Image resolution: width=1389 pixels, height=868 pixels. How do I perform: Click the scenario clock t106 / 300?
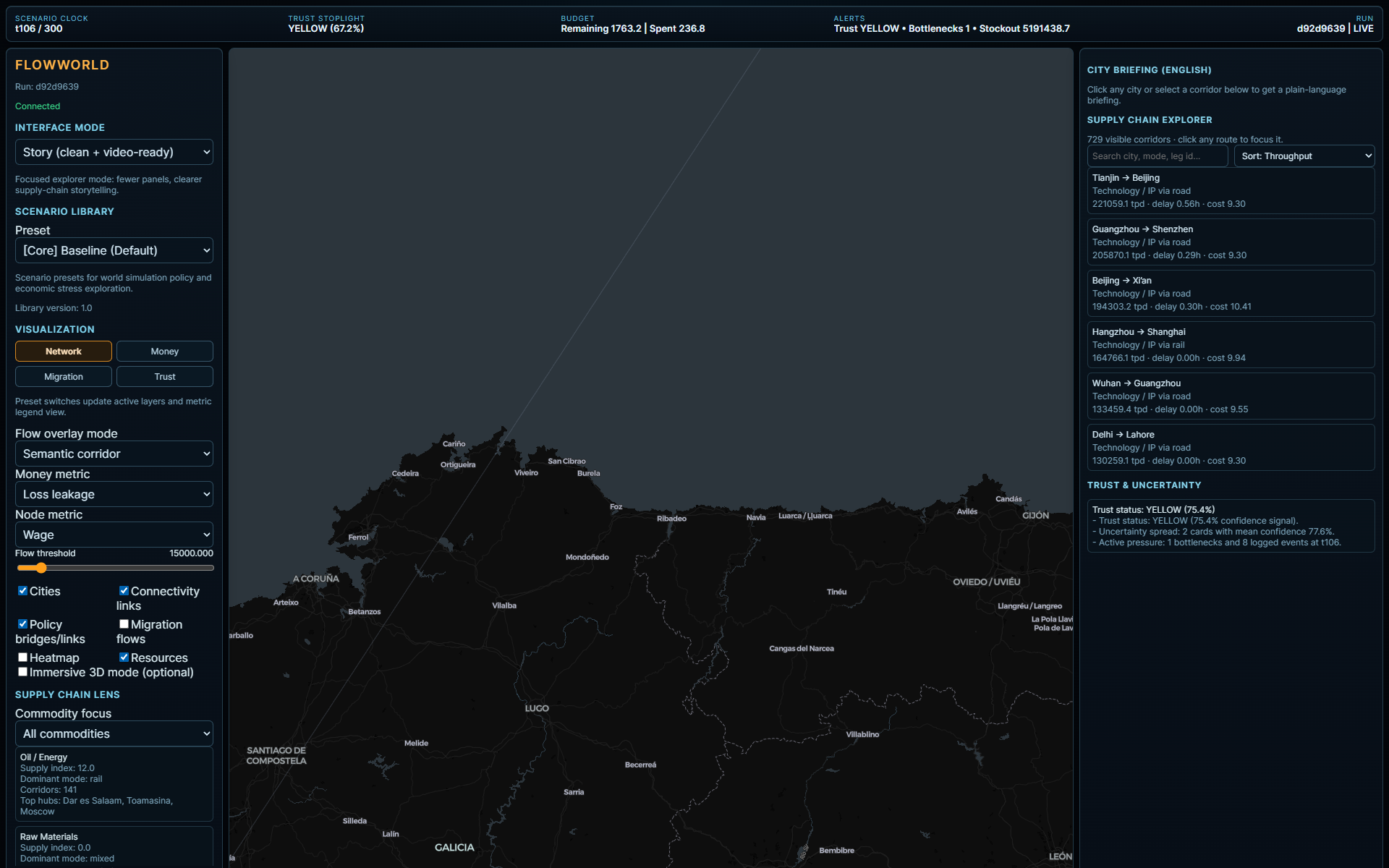point(39,29)
